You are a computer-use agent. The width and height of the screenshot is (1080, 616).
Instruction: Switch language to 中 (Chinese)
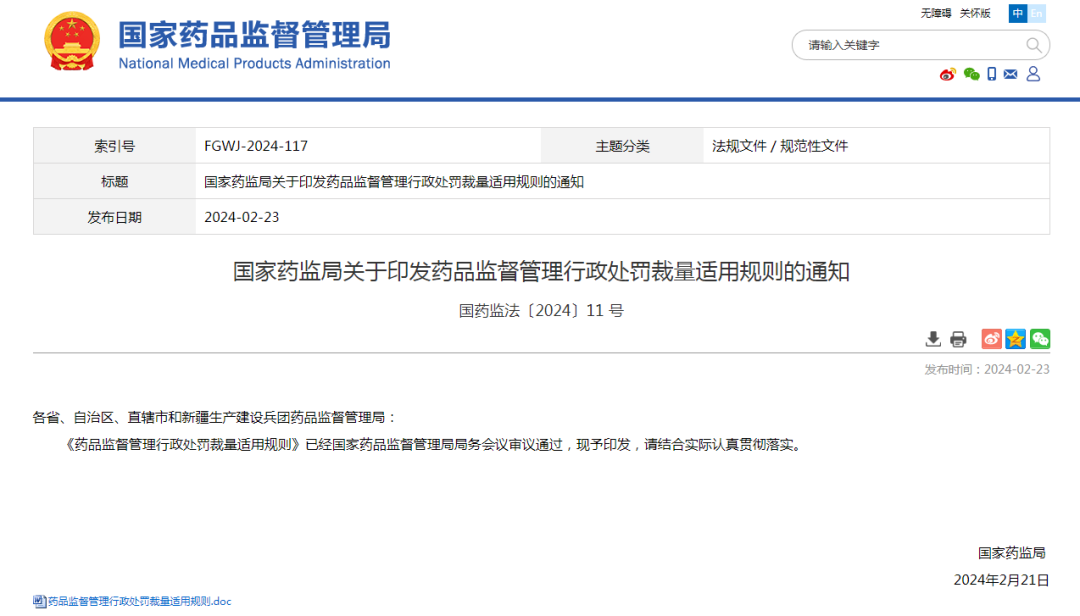click(x=1018, y=13)
